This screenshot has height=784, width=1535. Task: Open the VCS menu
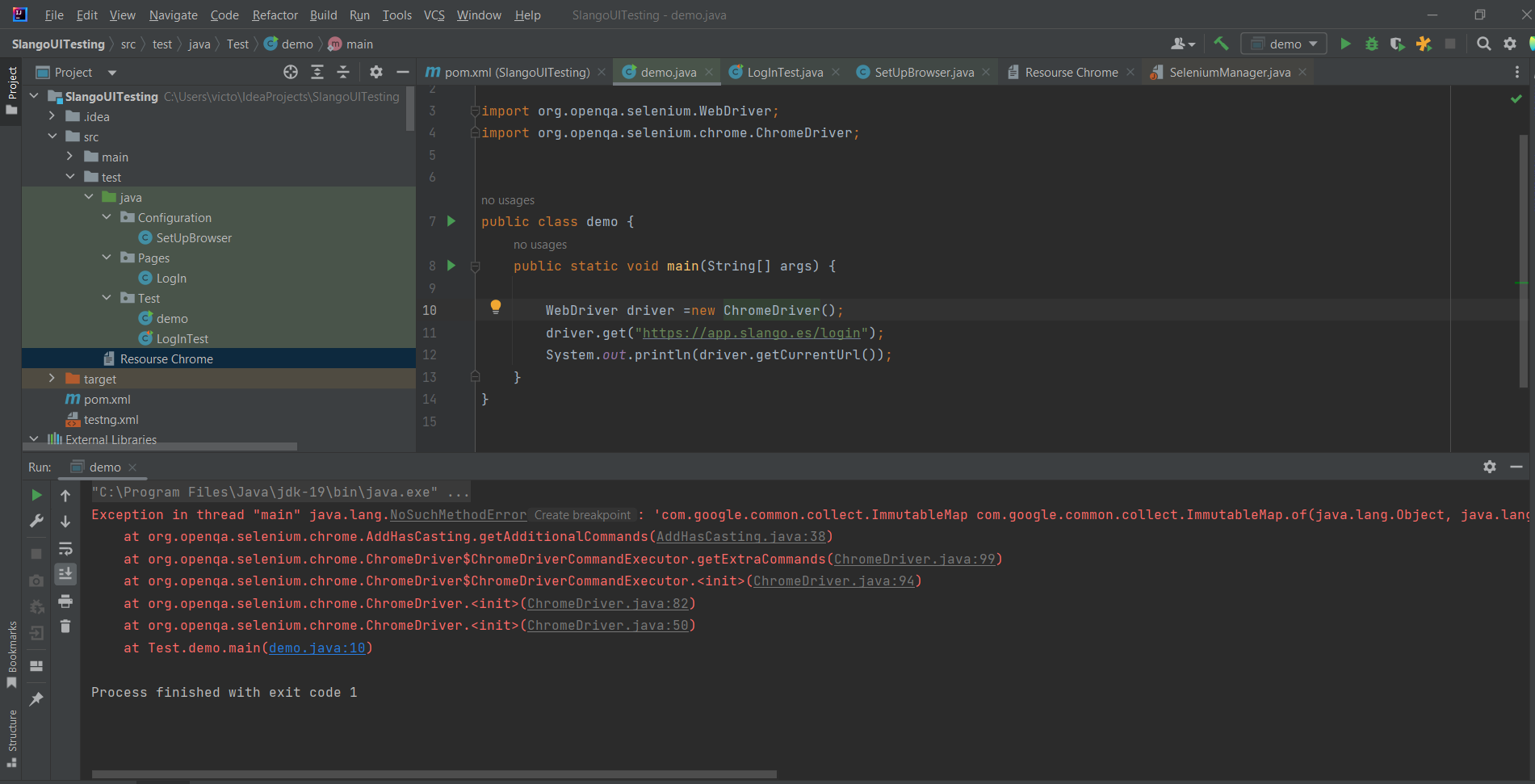click(x=434, y=15)
